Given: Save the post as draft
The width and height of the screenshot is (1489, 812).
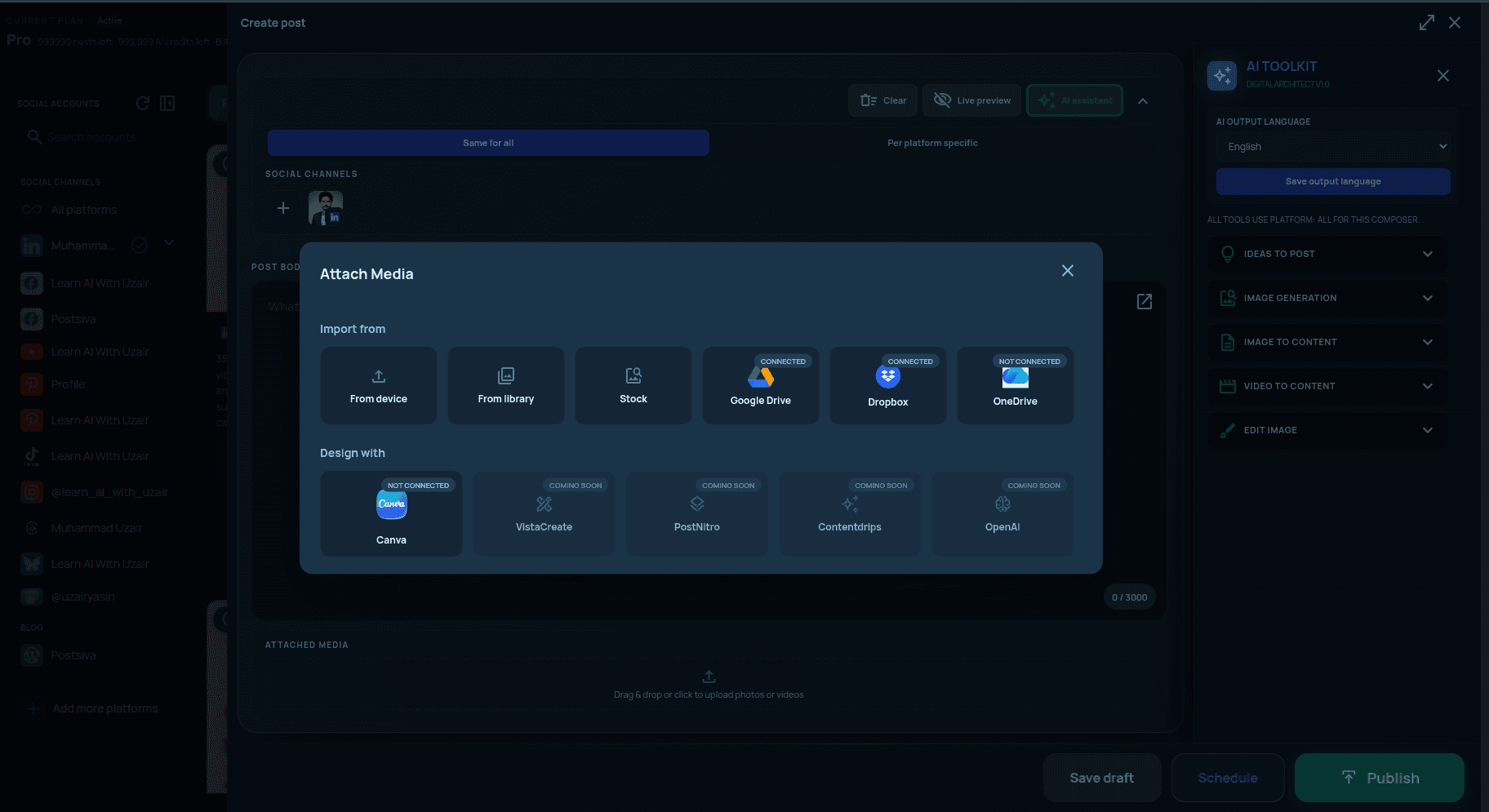Looking at the screenshot, I should tap(1102, 778).
